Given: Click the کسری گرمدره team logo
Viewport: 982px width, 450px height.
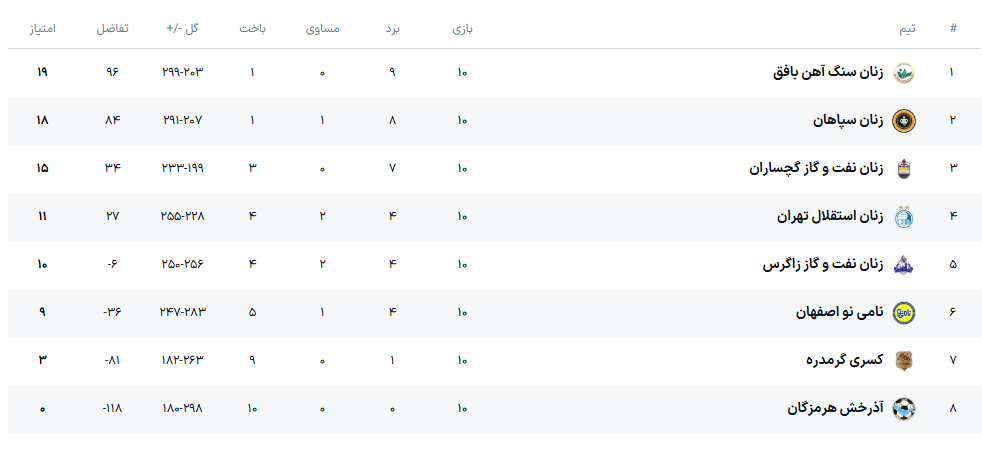Looking at the screenshot, I should coord(903,360).
